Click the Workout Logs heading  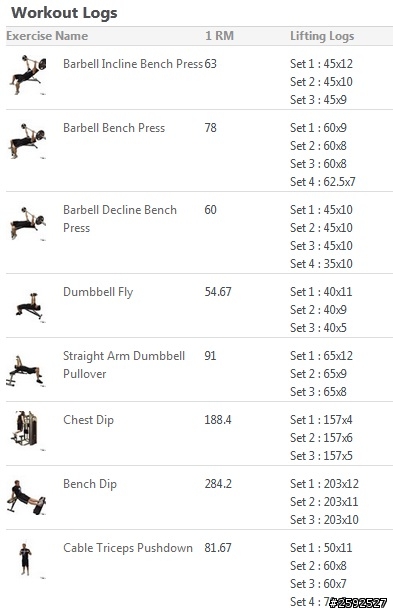click(x=64, y=12)
